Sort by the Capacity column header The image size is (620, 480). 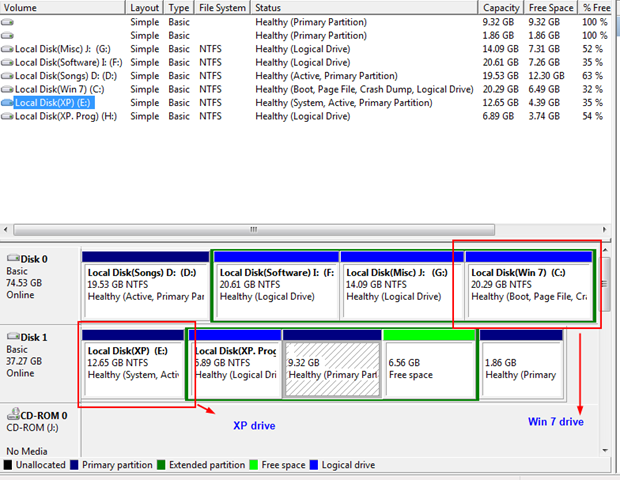pos(501,8)
